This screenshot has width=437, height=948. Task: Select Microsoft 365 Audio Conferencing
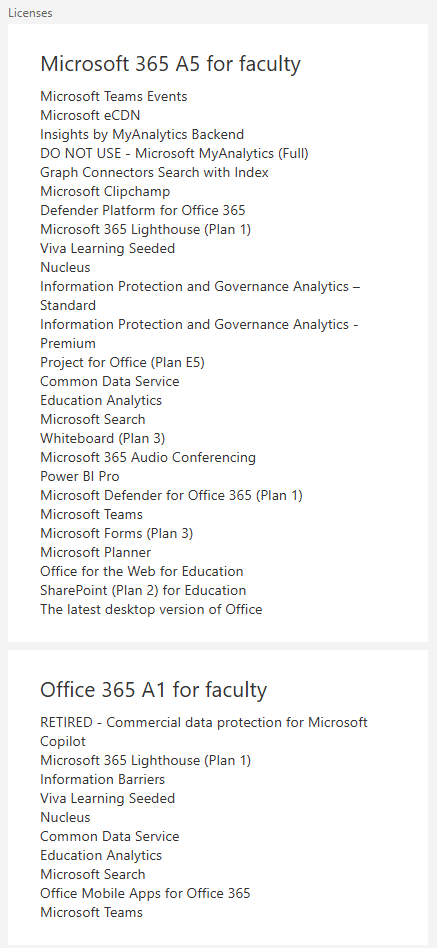click(x=148, y=457)
